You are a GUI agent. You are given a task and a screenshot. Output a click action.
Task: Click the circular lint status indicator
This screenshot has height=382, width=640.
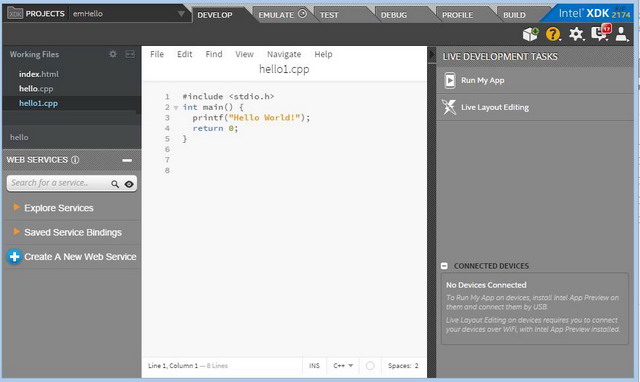(x=370, y=366)
